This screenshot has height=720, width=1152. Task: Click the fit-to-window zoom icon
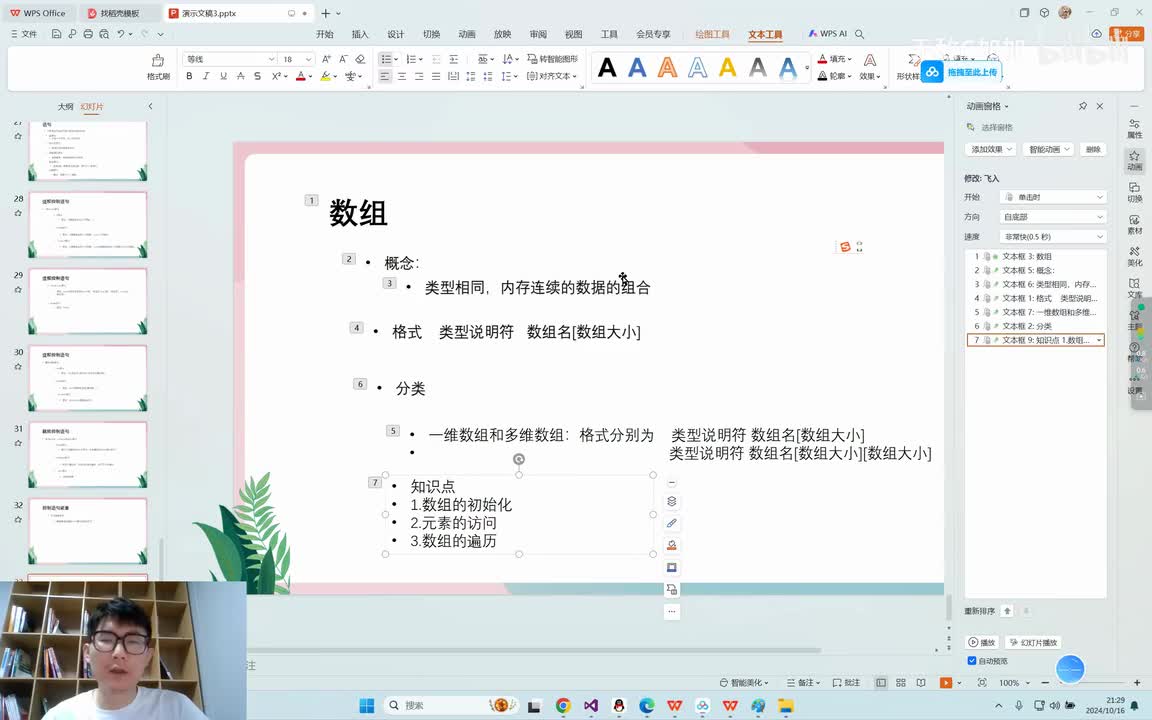coord(982,683)
